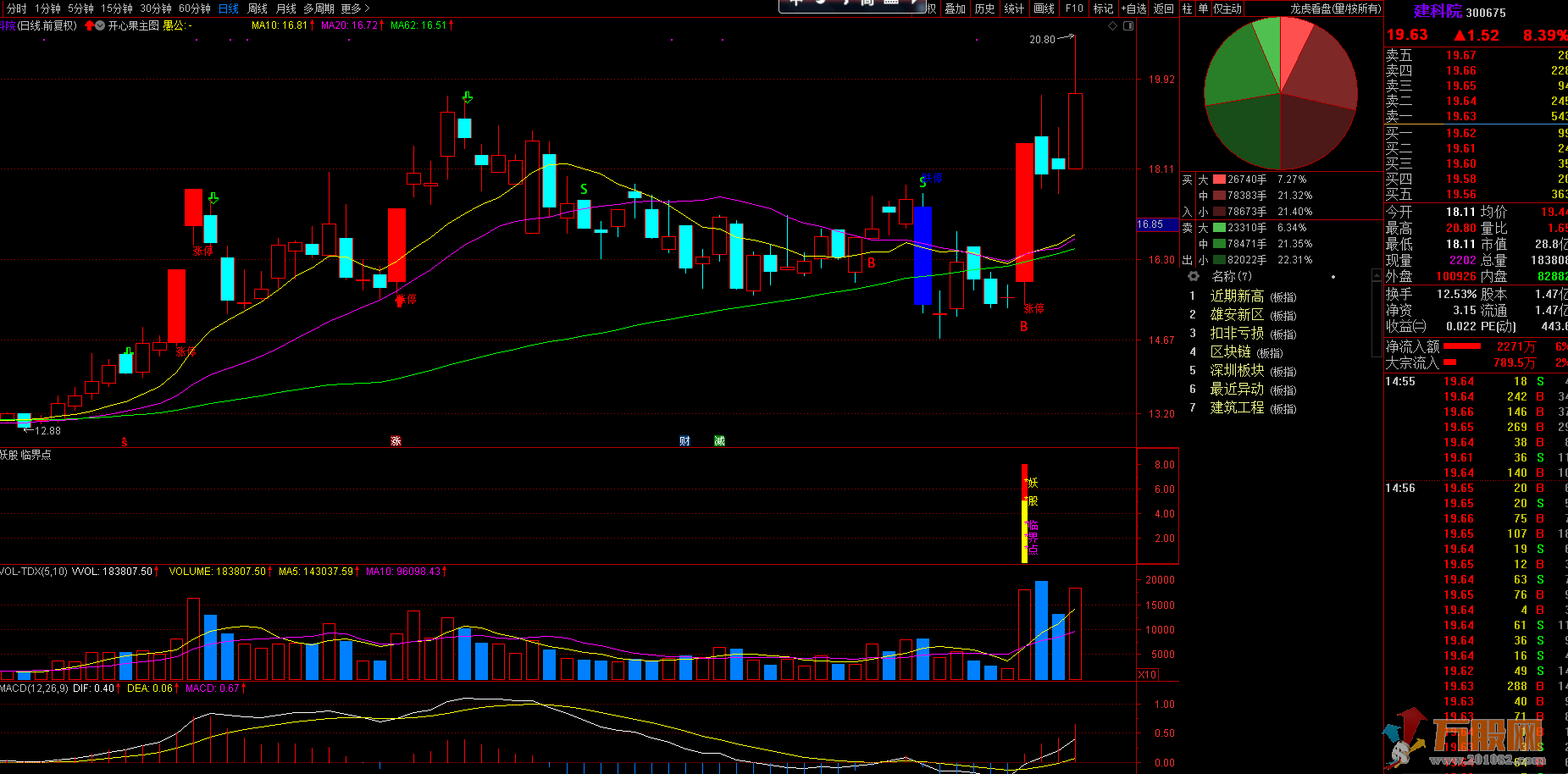Click the 减 marker on time axis
The height and width of the screenshot is (774, 1568).
pos(719,441)
